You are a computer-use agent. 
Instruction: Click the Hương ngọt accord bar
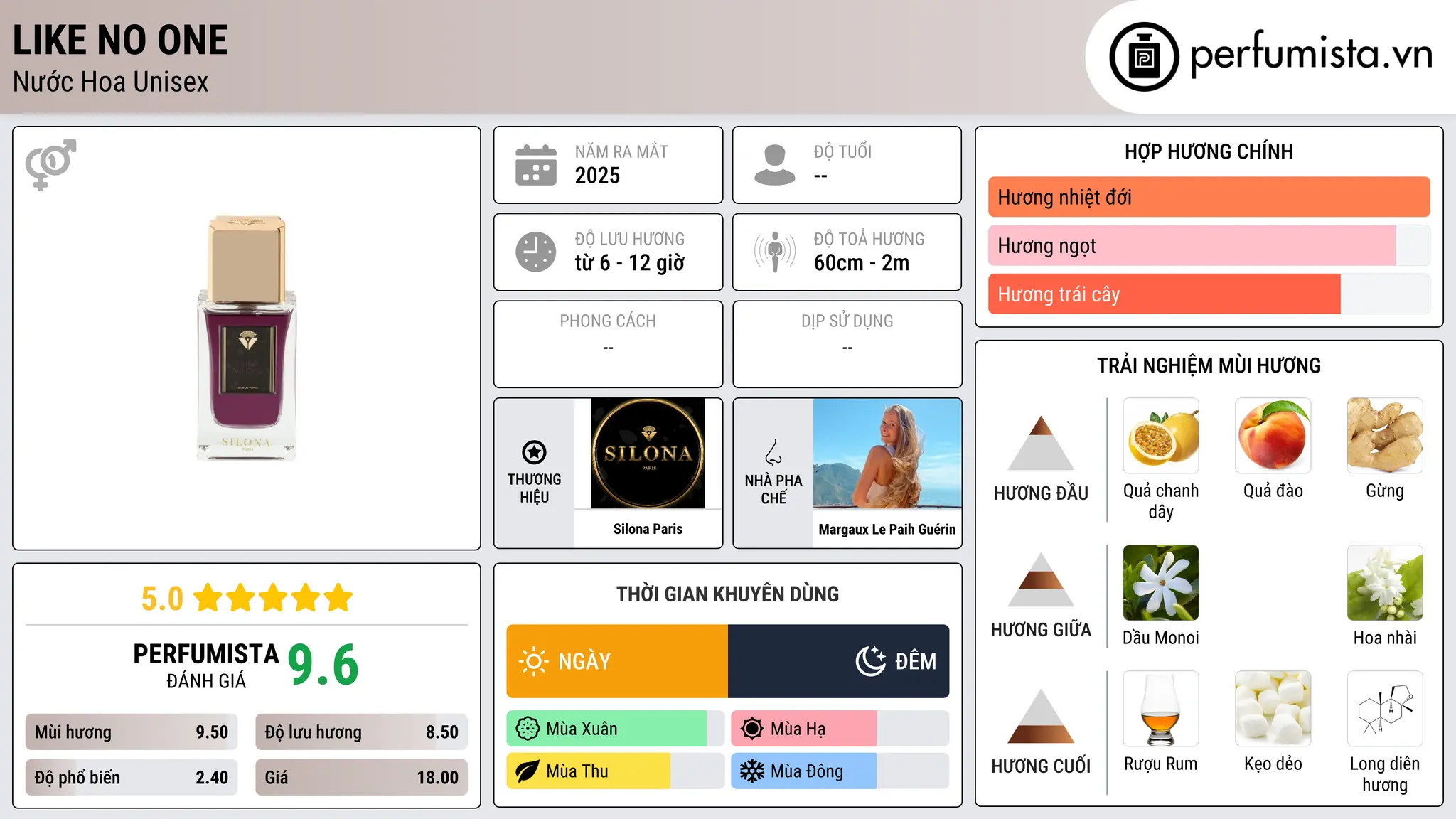pos(1209,246)
